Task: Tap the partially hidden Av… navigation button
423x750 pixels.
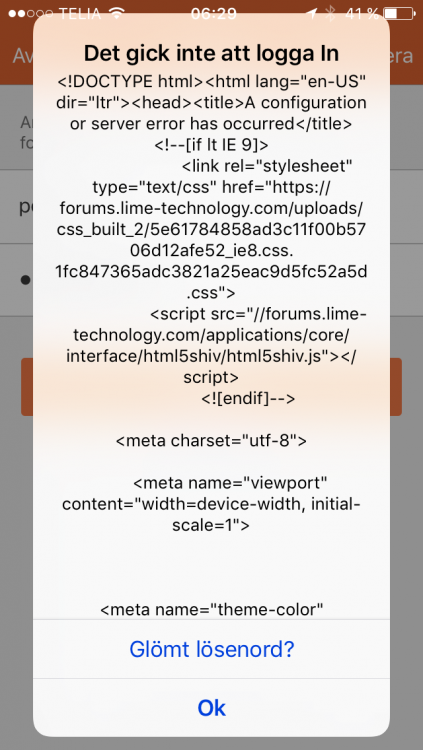Action: (22, 56)
